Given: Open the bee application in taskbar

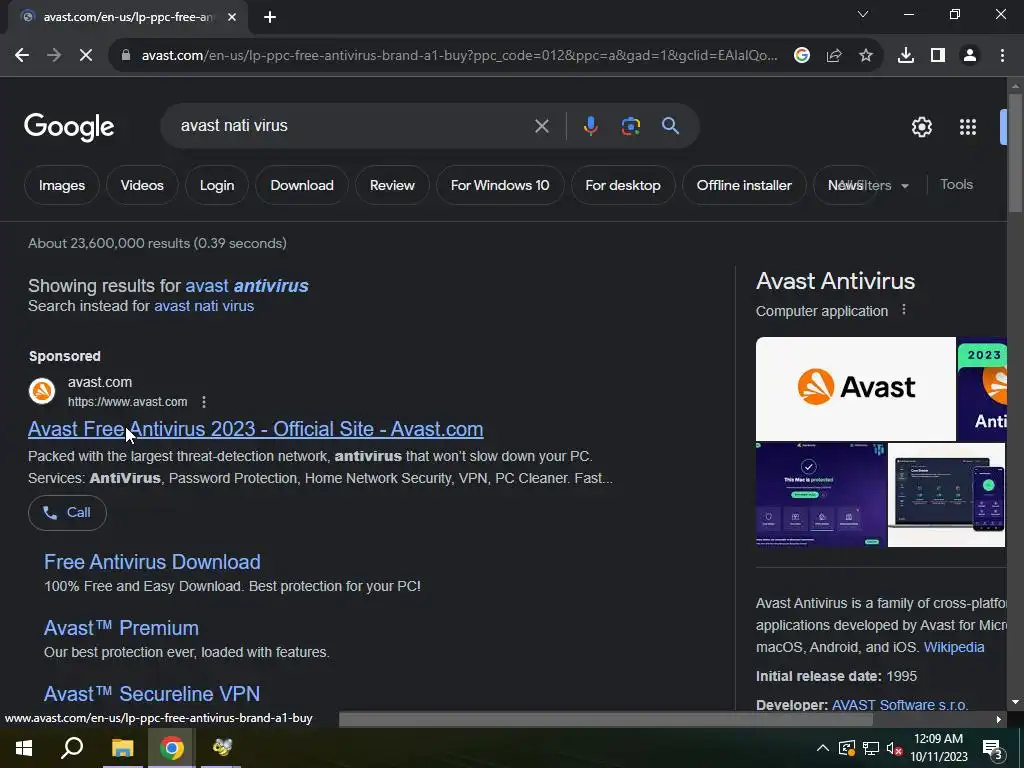Looking at the screenshot, I should [222, 748].
